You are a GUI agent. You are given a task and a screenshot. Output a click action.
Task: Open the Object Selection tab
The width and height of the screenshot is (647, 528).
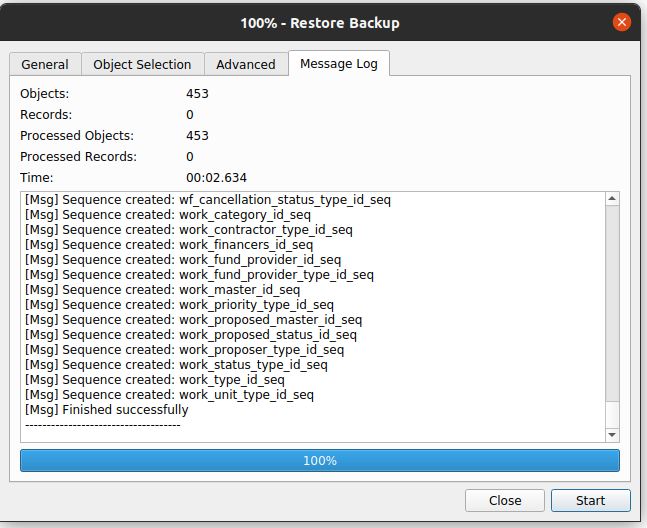pyautogui.click(x=142, y=64)
